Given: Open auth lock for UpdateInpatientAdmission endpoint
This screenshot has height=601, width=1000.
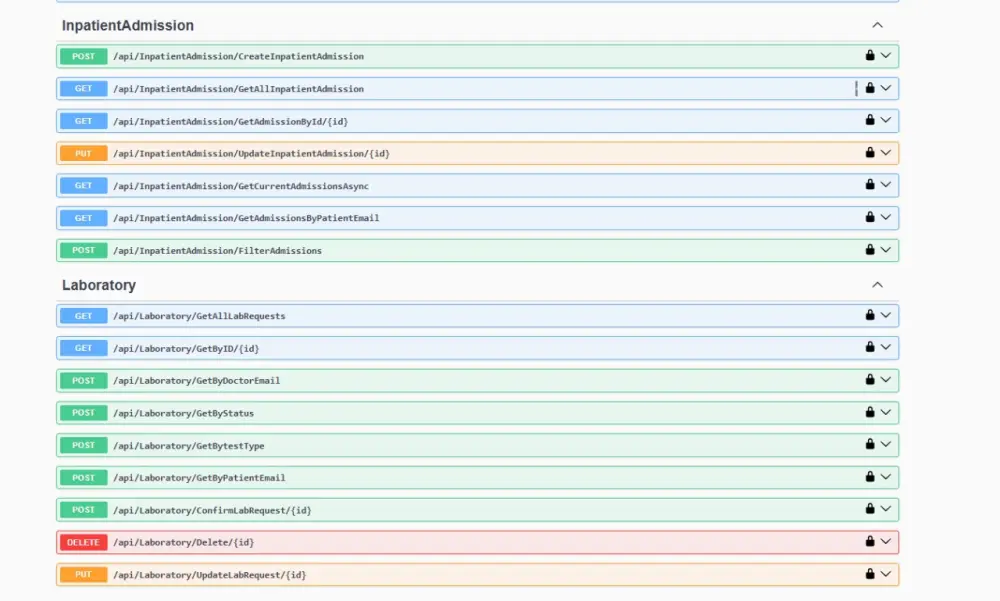Looking at the screenshot, I should 870,153.
